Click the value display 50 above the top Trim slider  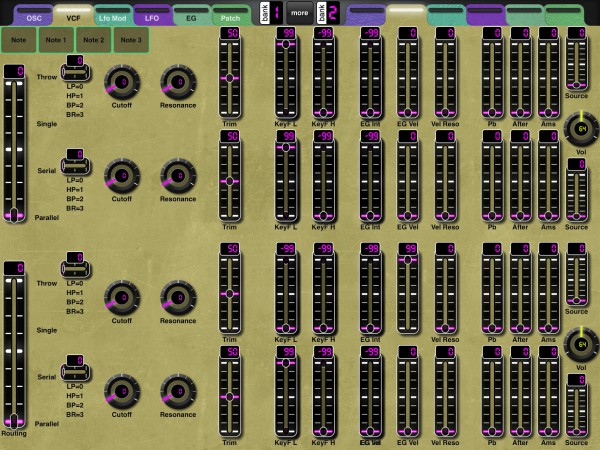pos(230,33)
